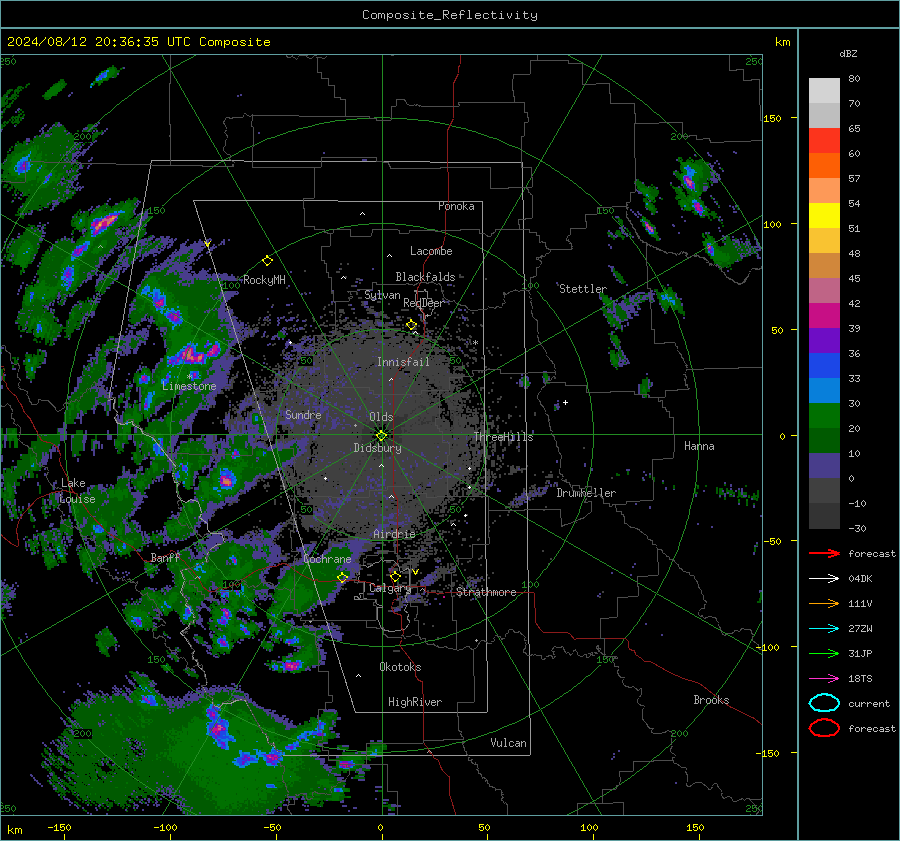Click the km unit label in the top right

click(x=782, y=42)
